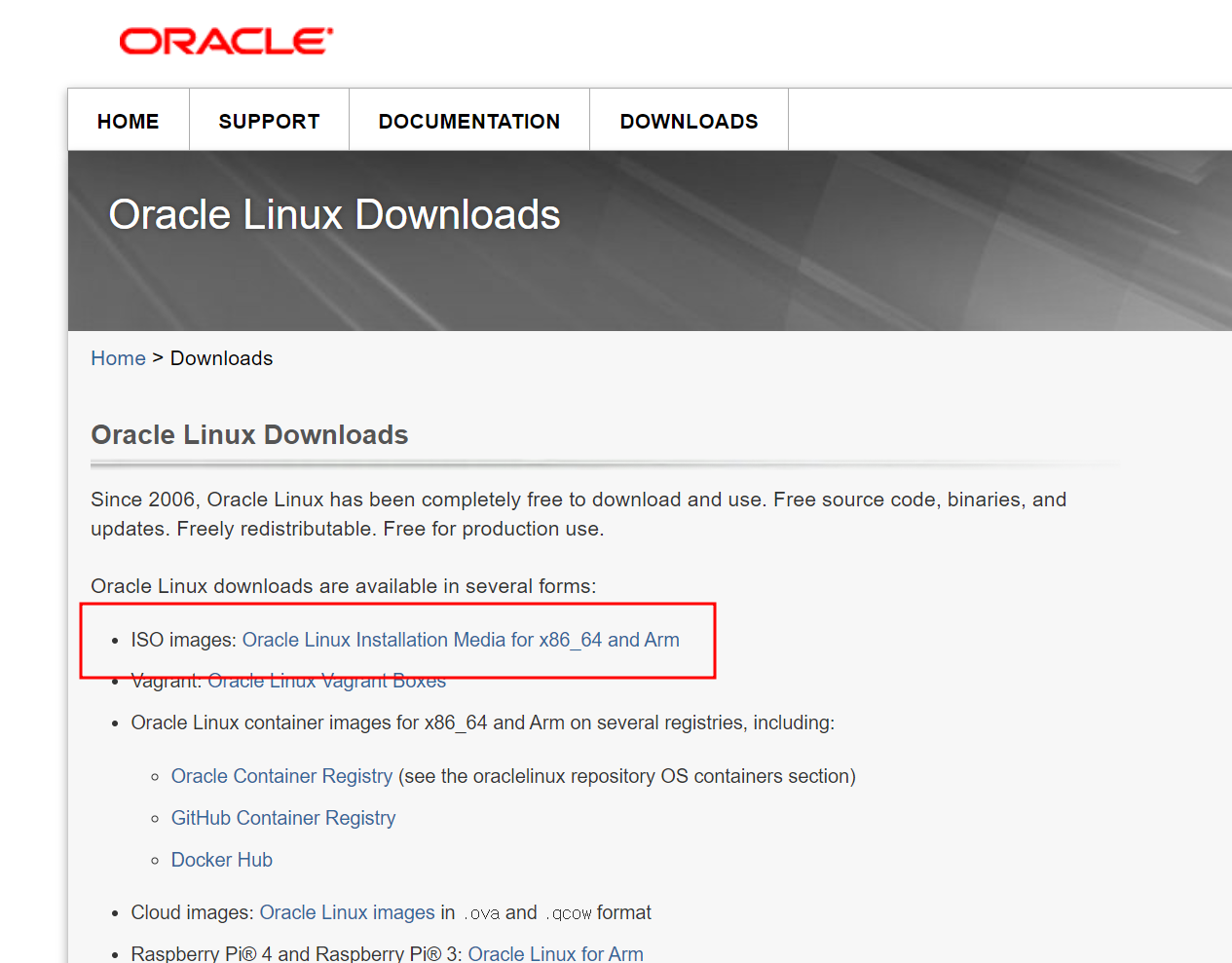Open the SUPPORT menu item
The height and width of the screenshot is (963, 1232).
point(269,121)
